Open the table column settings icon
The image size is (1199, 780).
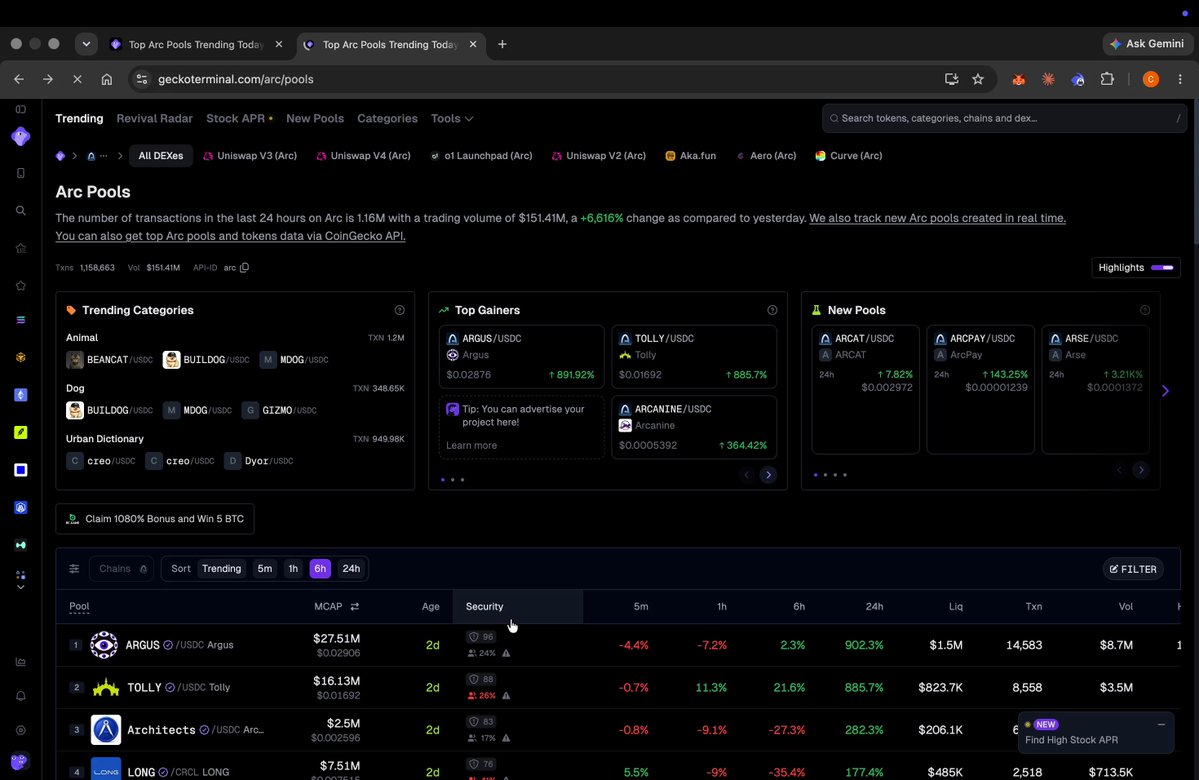tap(74, 569)
